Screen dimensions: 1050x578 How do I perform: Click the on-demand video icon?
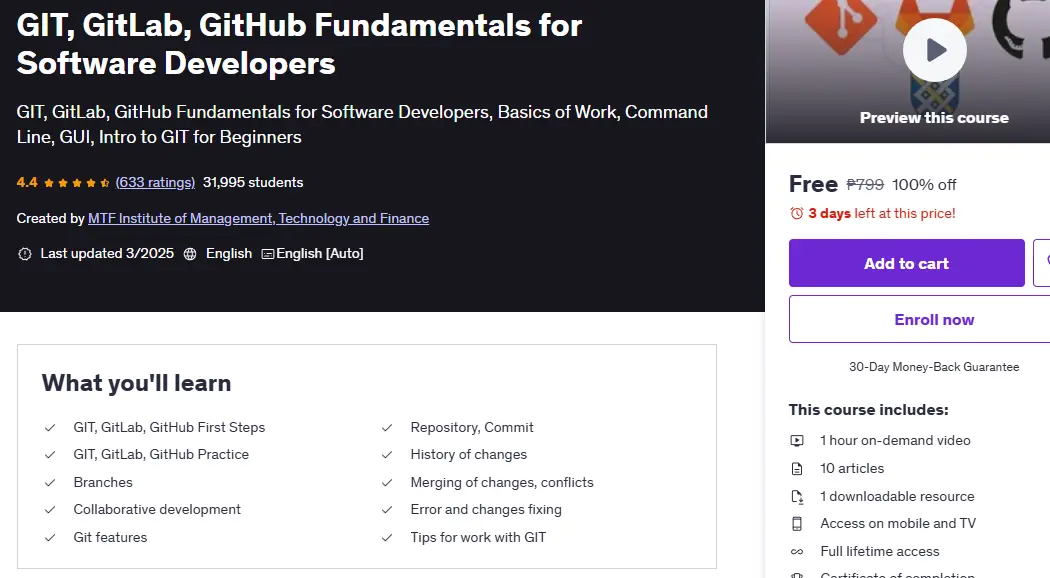[x=797, y=441]
